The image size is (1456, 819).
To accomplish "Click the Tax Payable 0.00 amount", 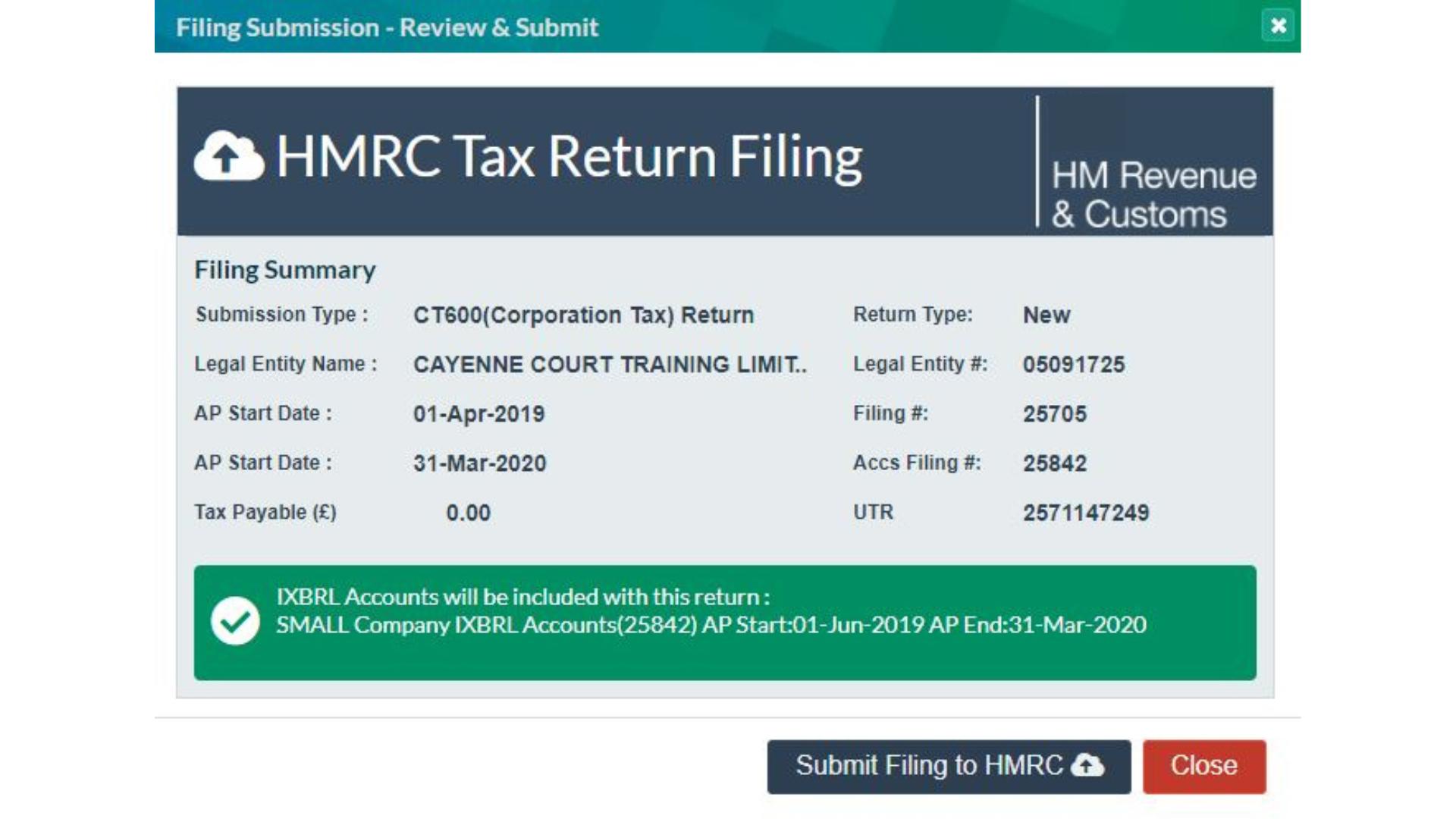I will (468, 512).
